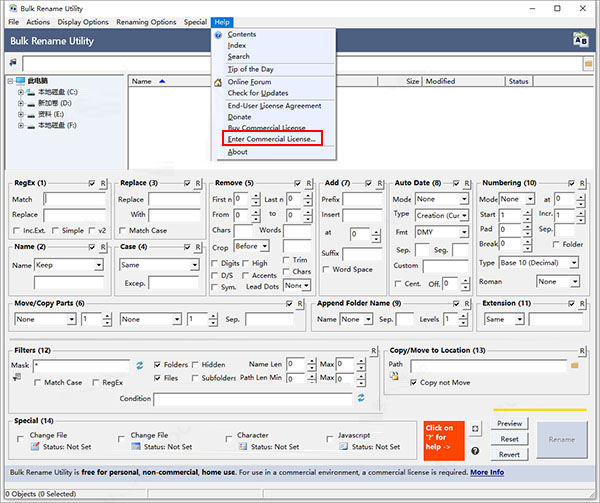Open the More Info link
This screenshot has height=503, width=600.
click(x=487, y=472)
